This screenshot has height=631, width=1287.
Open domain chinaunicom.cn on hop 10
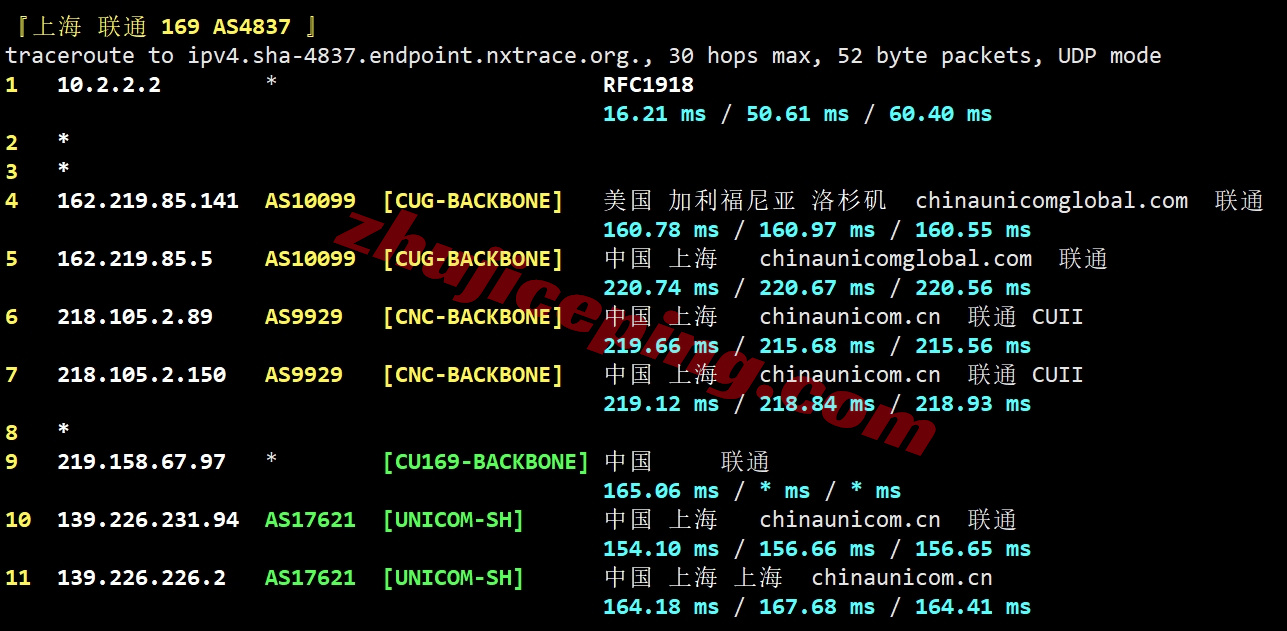[x=851, y=519]
